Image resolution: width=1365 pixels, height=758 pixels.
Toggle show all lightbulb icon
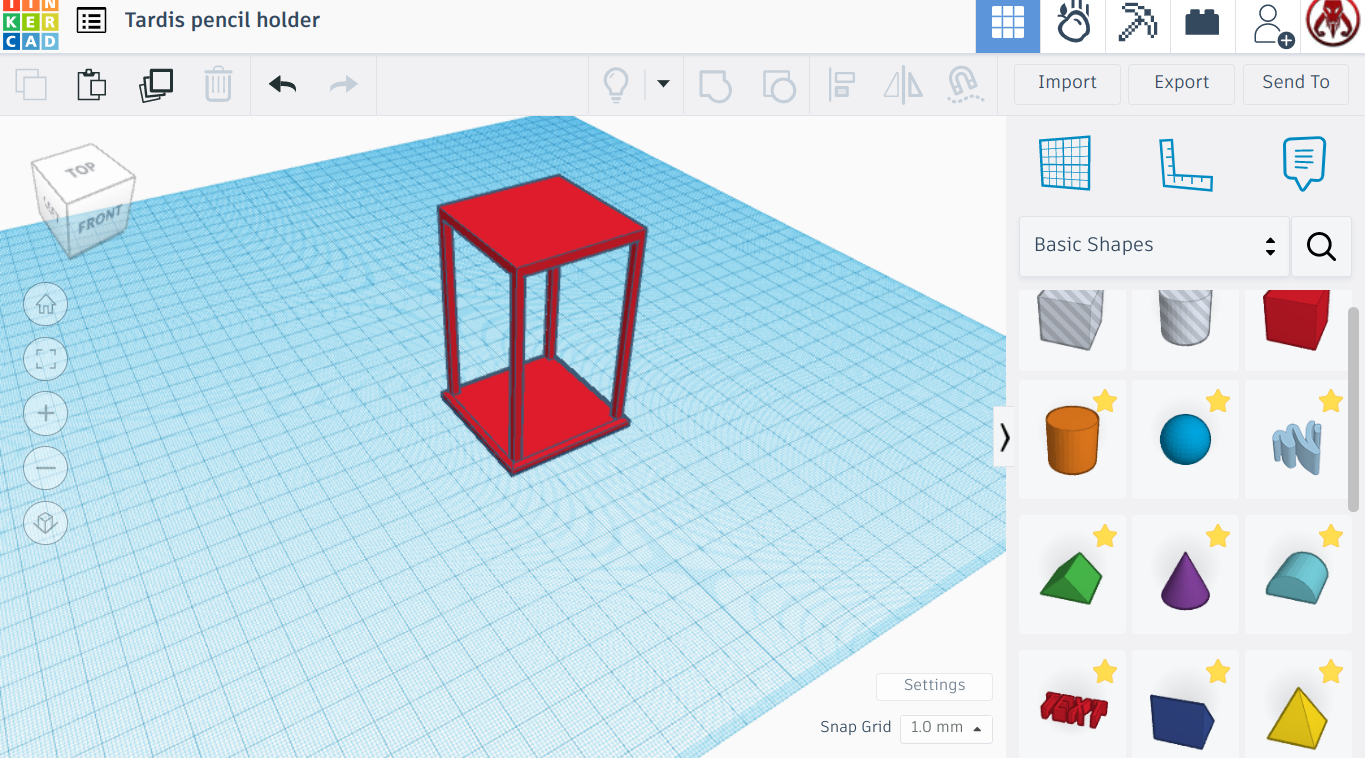click(616, 84)
